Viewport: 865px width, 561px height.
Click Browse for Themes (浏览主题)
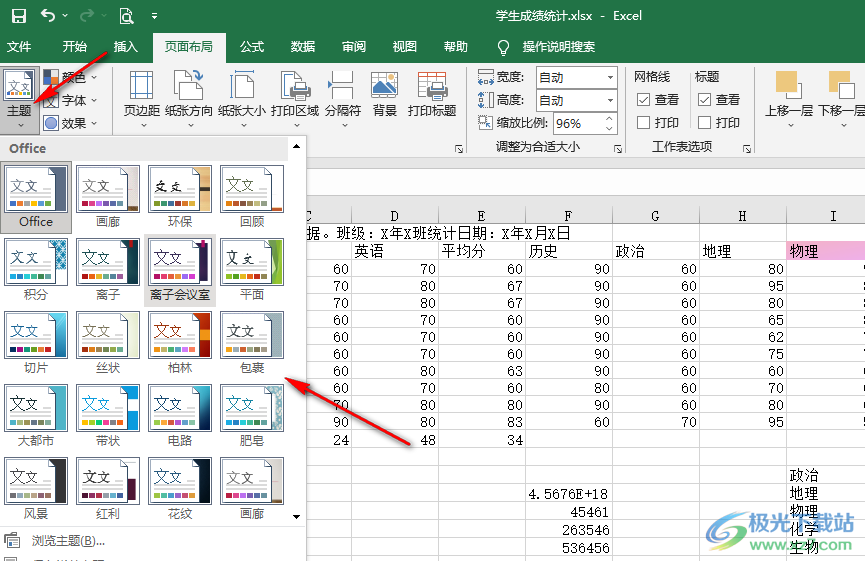[67, 541]
